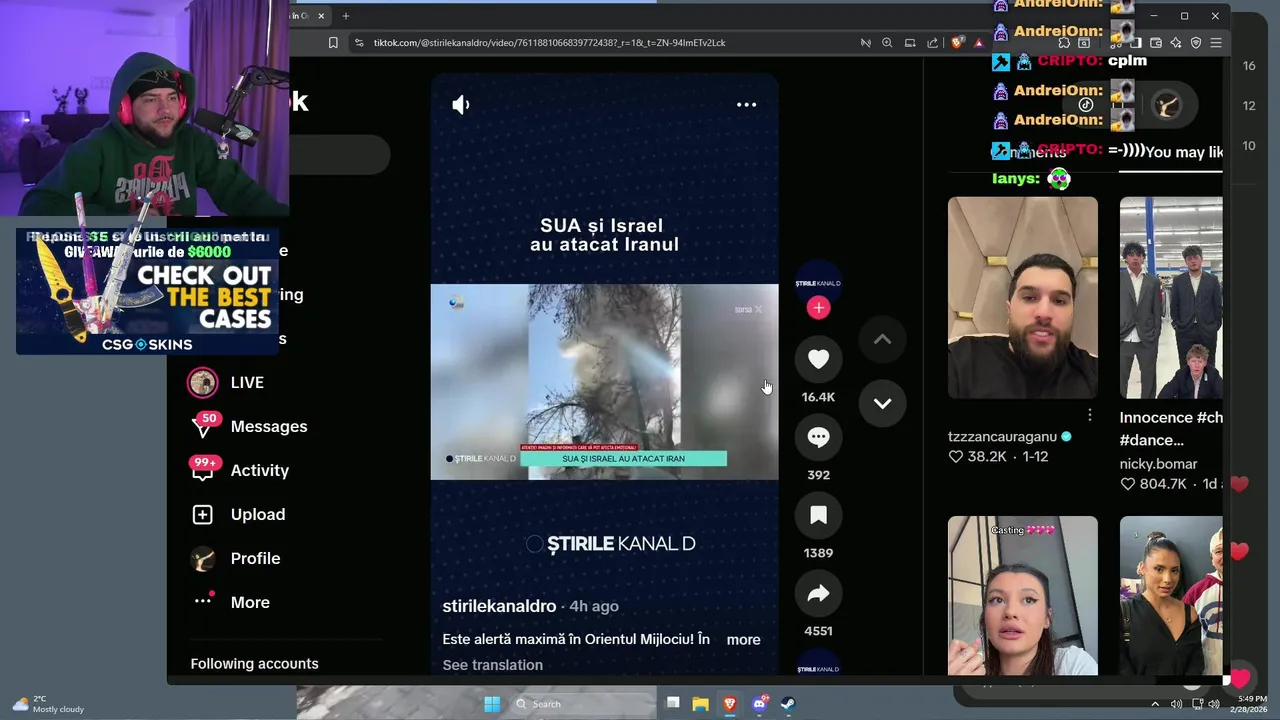
Task: Click the CSGO Skins Check Out banner
Action: (147, 292)
